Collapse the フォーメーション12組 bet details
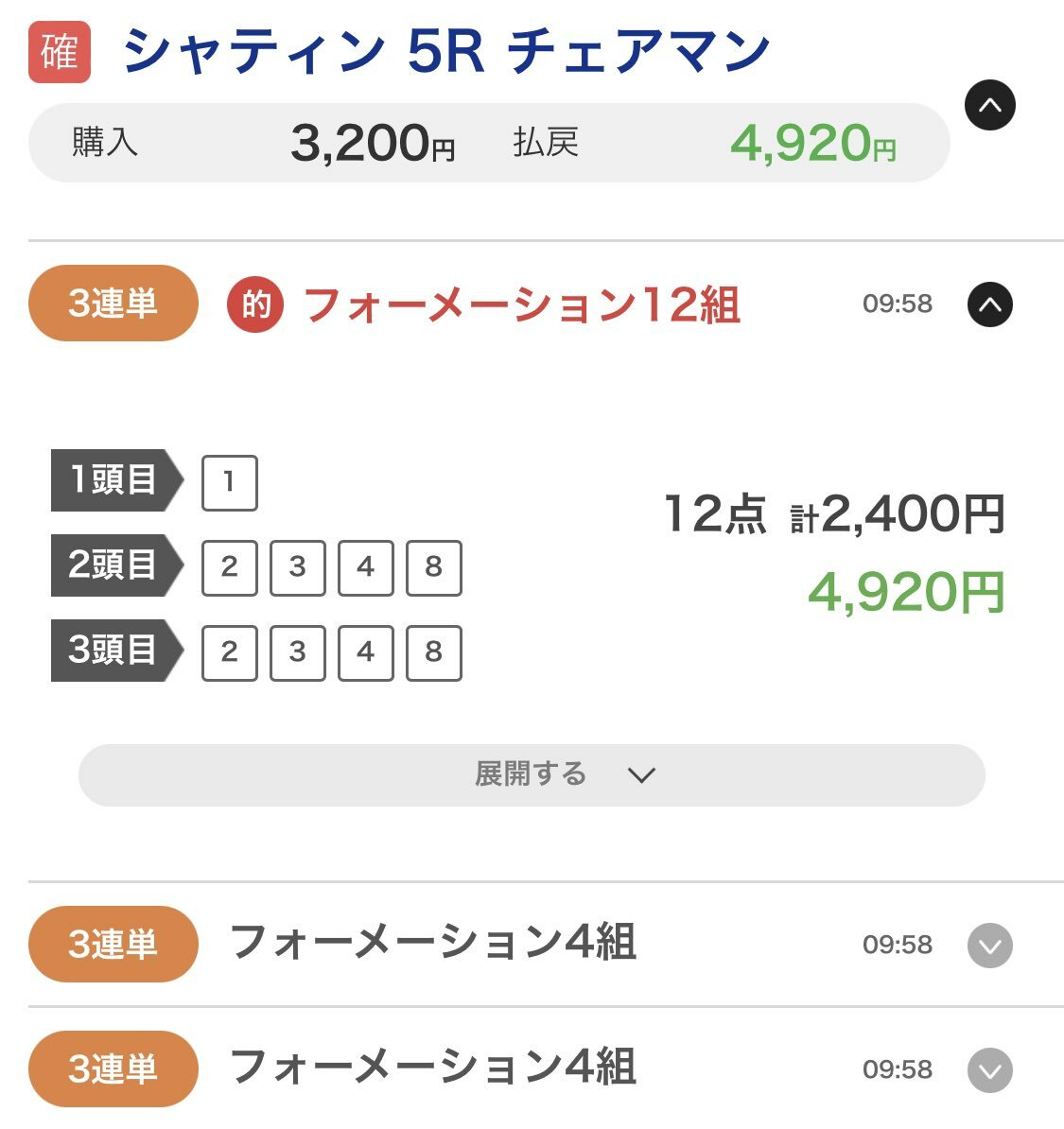The height and width of the screenshot is (1129, 1064). click(x=990, y=304)
